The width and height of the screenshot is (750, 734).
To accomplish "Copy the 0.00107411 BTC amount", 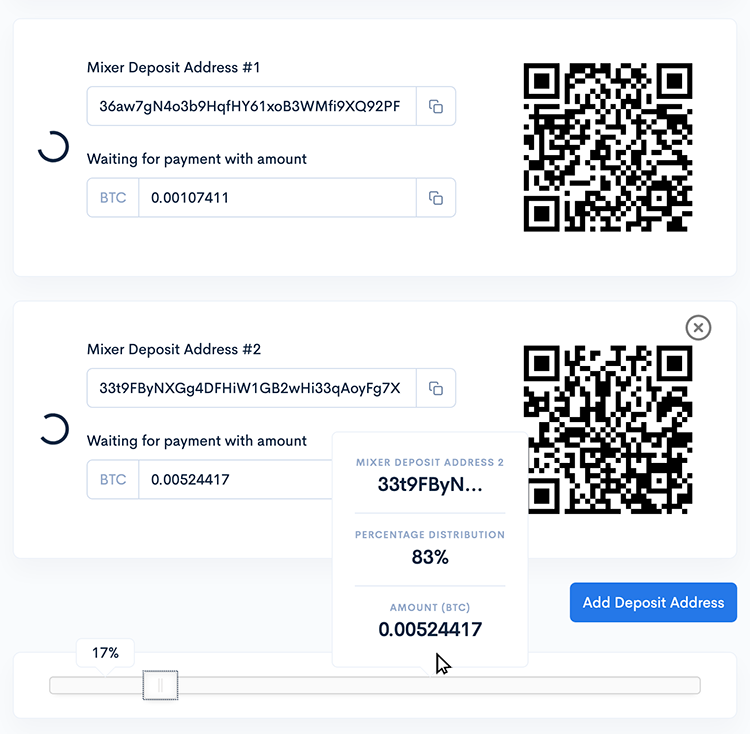I will click(x=436, y=198).
